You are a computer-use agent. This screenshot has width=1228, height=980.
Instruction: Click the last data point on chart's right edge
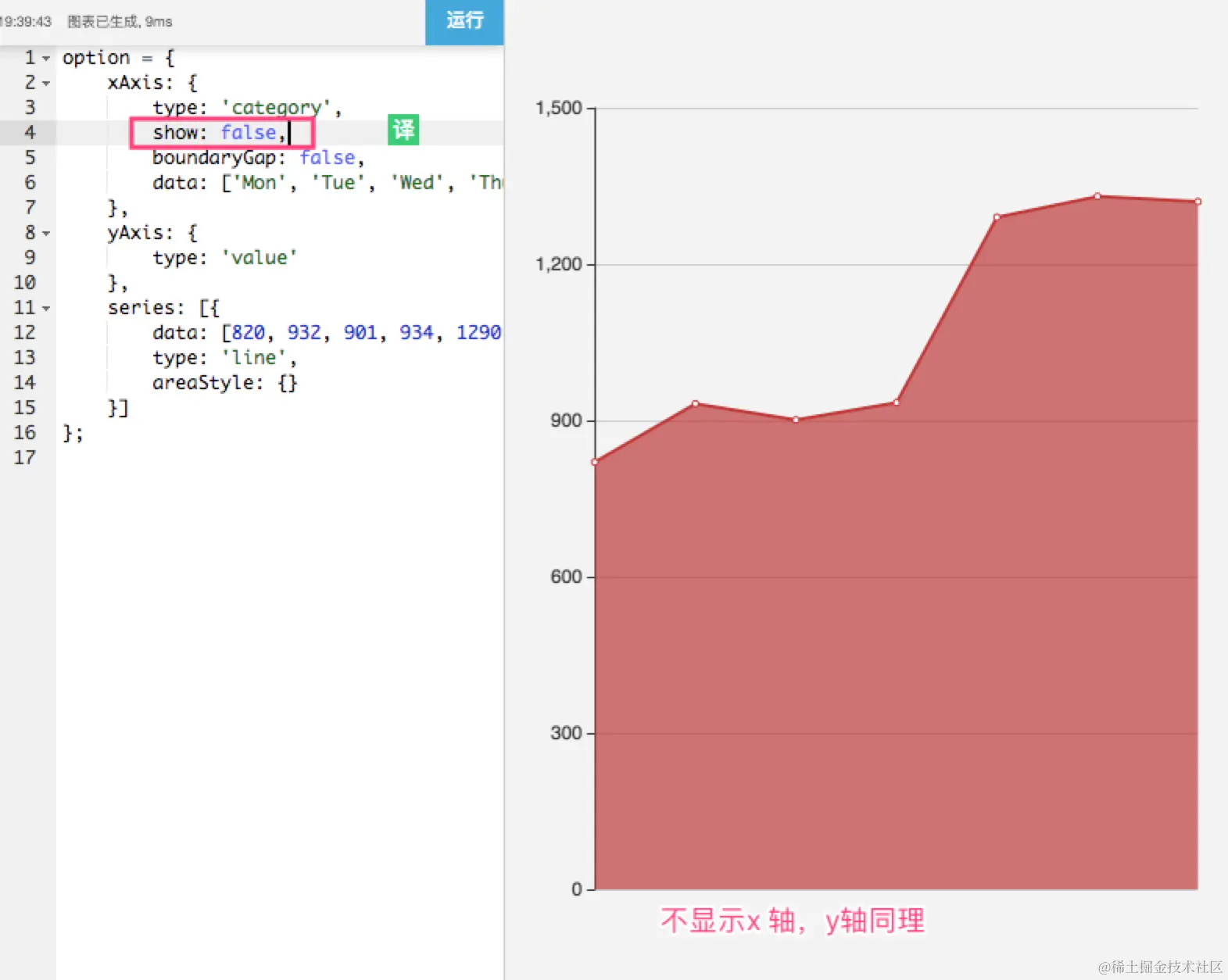point(1198,202)
